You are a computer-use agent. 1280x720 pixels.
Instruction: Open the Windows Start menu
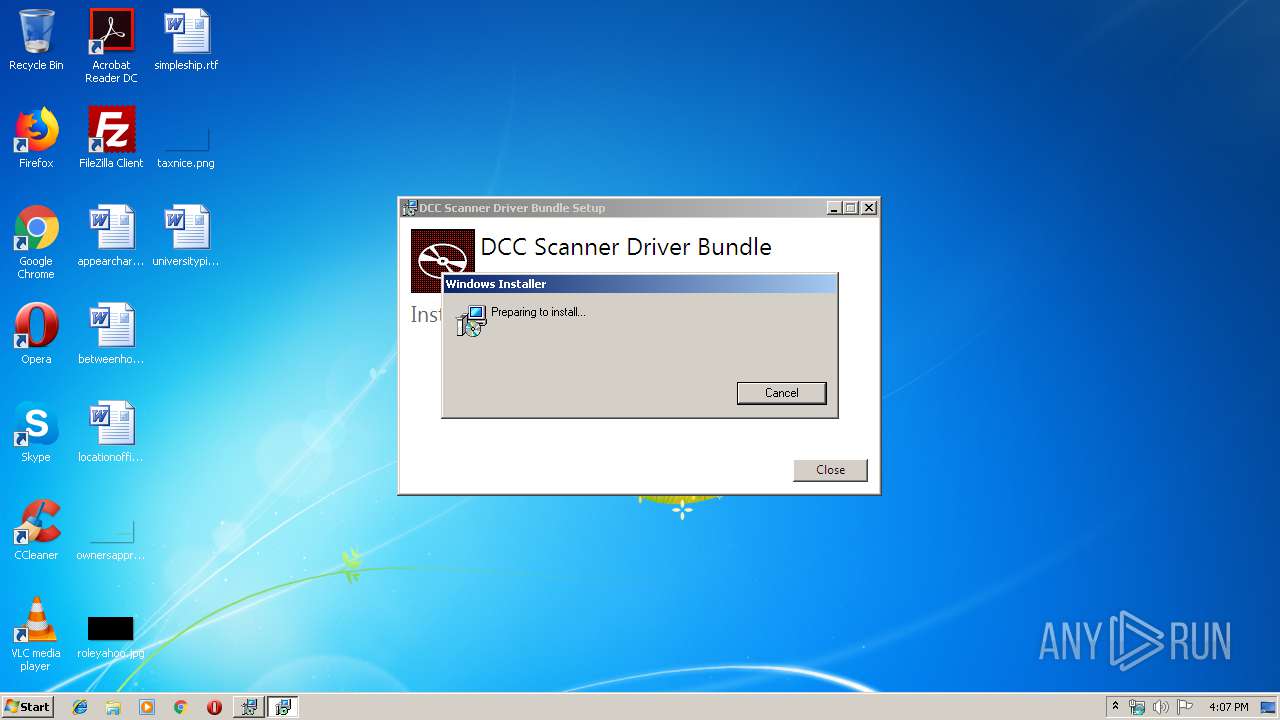[x=28, y=706]
